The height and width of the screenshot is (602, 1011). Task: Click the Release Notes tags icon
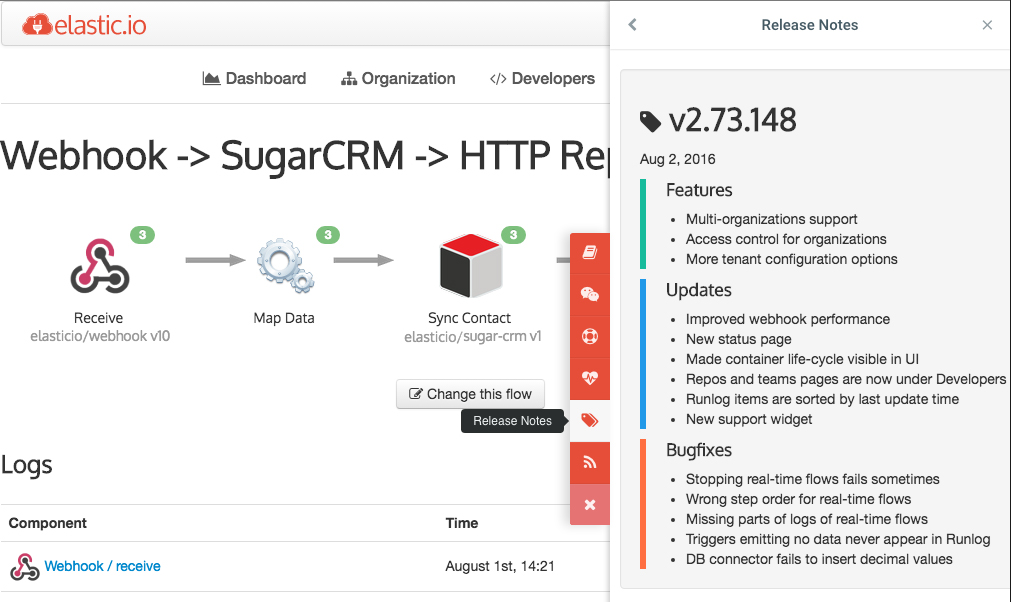point(589,420)
